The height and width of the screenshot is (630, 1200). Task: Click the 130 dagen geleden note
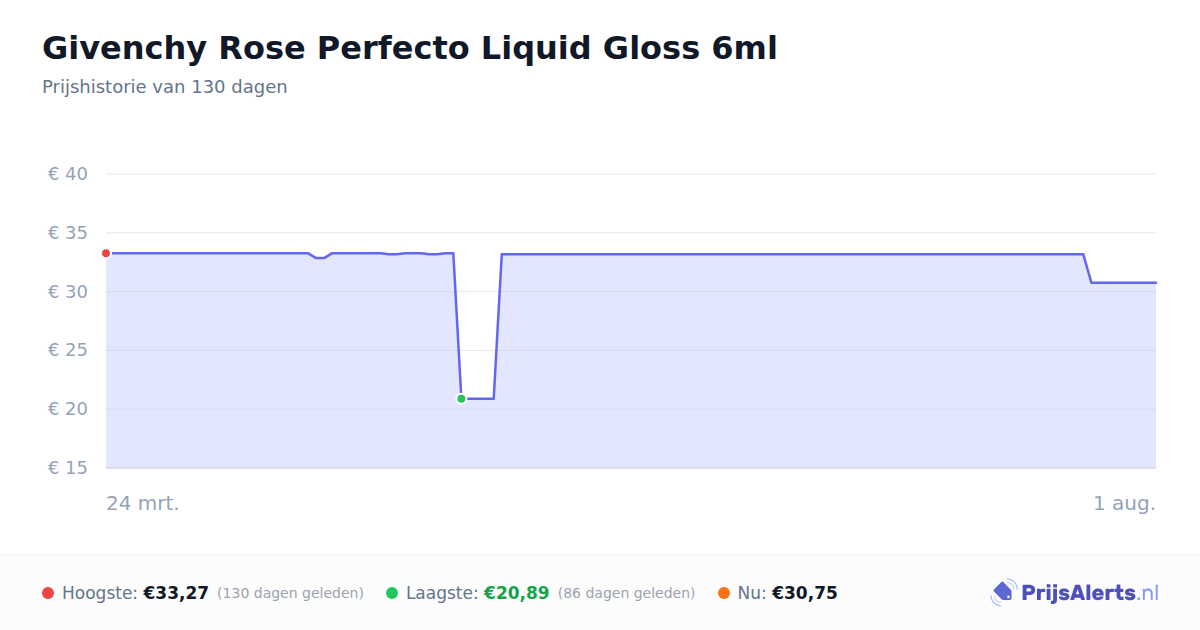click(x=290, y=593)
